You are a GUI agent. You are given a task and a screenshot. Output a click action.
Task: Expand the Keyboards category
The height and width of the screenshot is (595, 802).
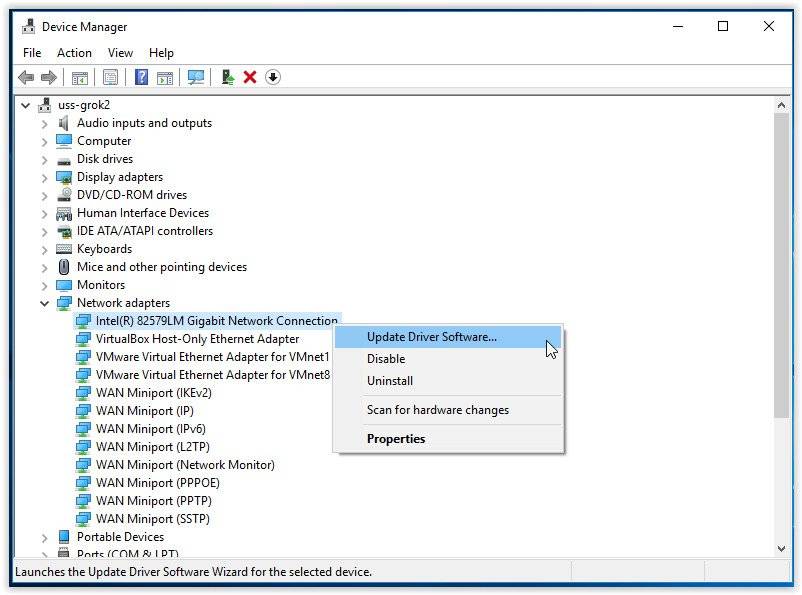44,250
